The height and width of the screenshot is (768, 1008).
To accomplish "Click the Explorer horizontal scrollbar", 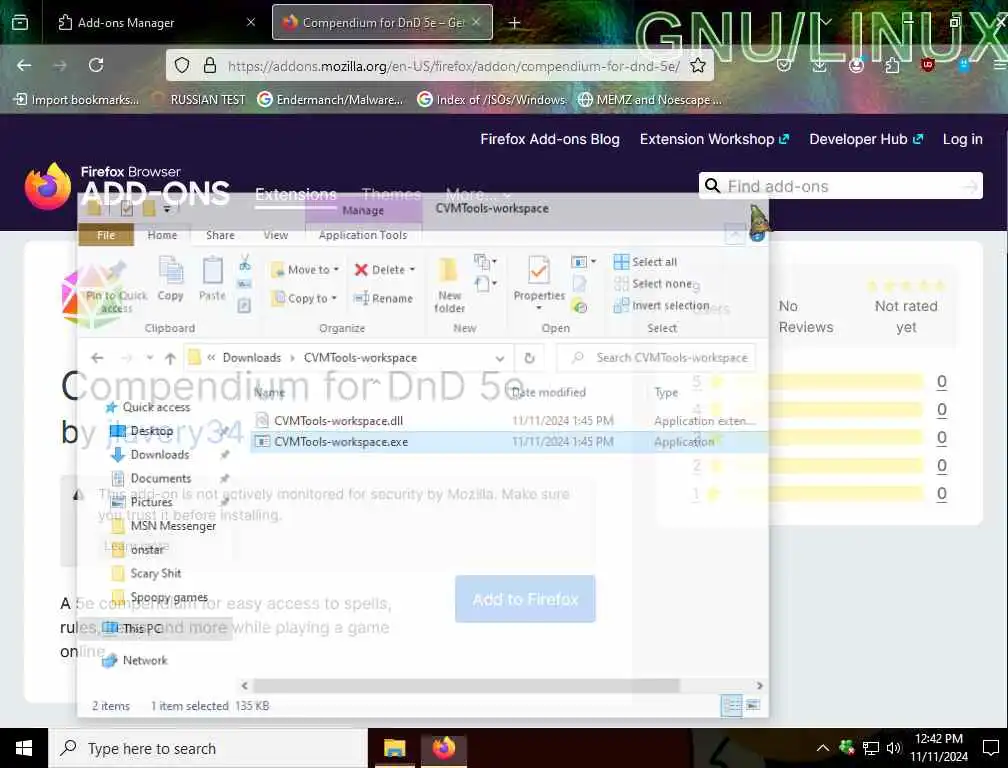I will pos(466,686).
